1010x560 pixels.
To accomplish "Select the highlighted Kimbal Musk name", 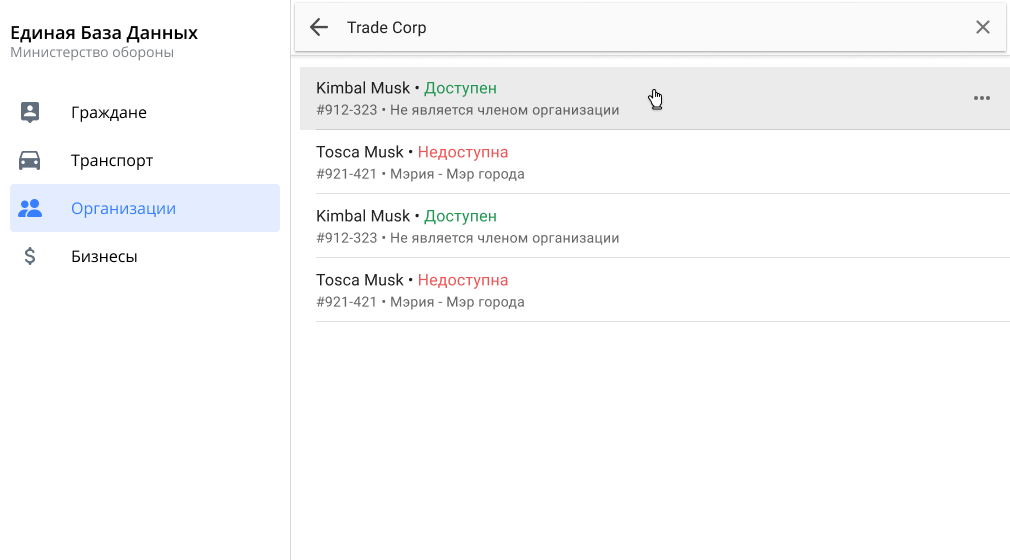I will tap(363, 88).
